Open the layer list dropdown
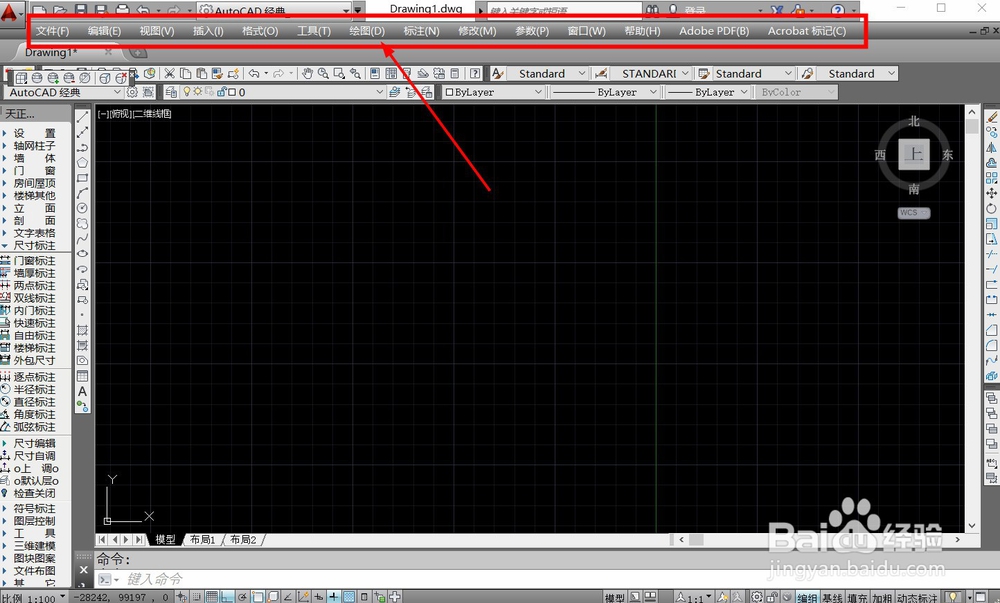 tap(380, 92)
